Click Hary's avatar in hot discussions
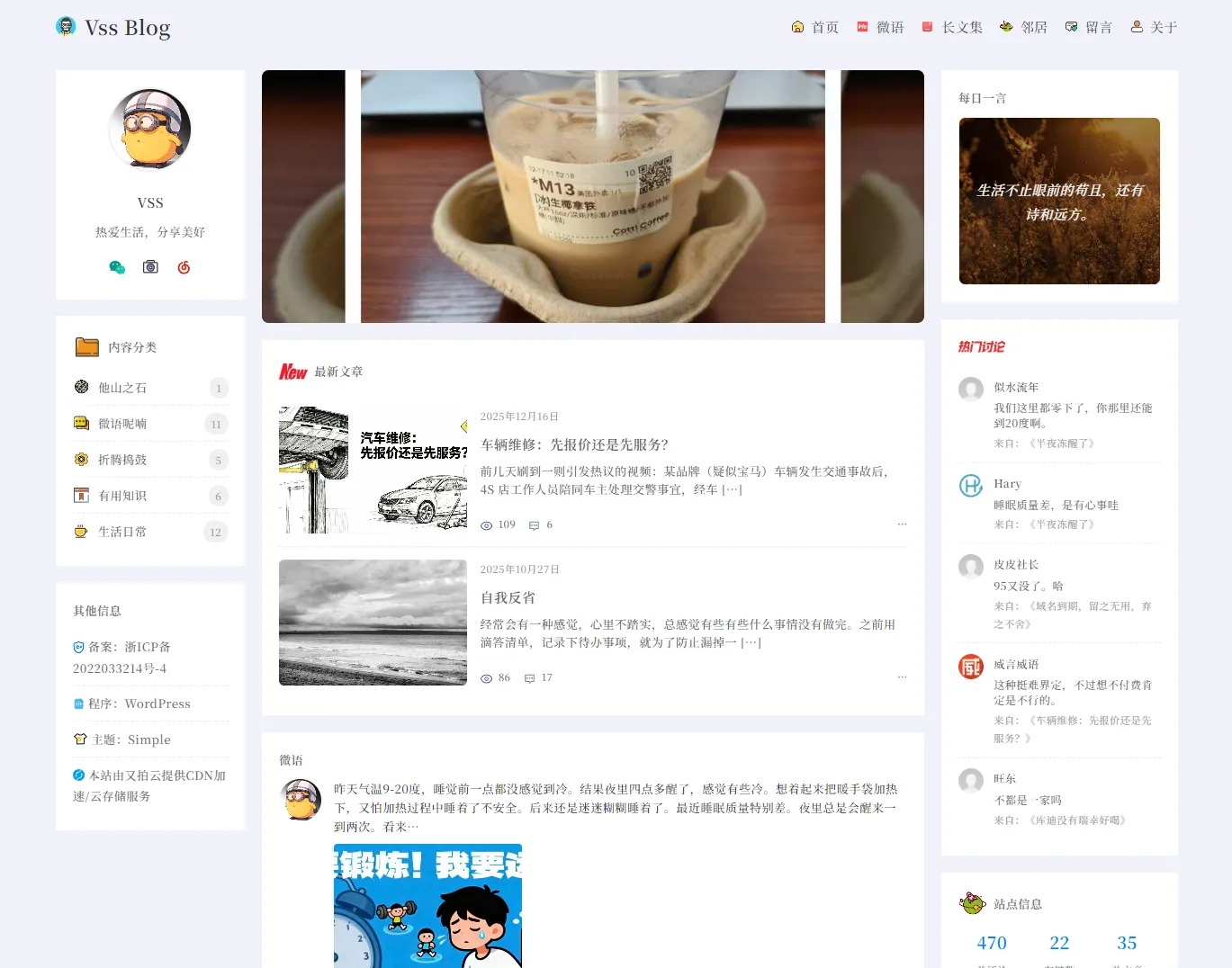This screenshot has height=968, width=1232. click(970, 486)
